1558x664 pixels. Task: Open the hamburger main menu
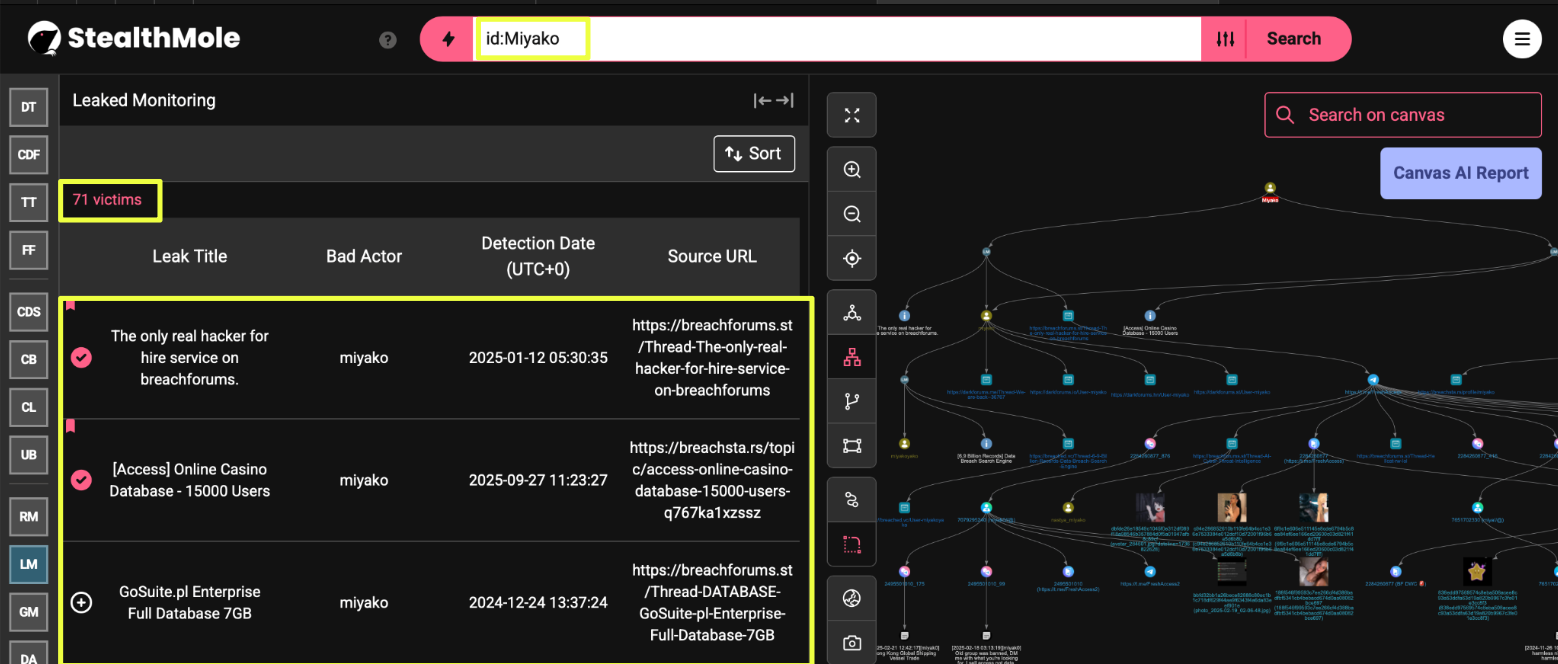click(1521, 39)
